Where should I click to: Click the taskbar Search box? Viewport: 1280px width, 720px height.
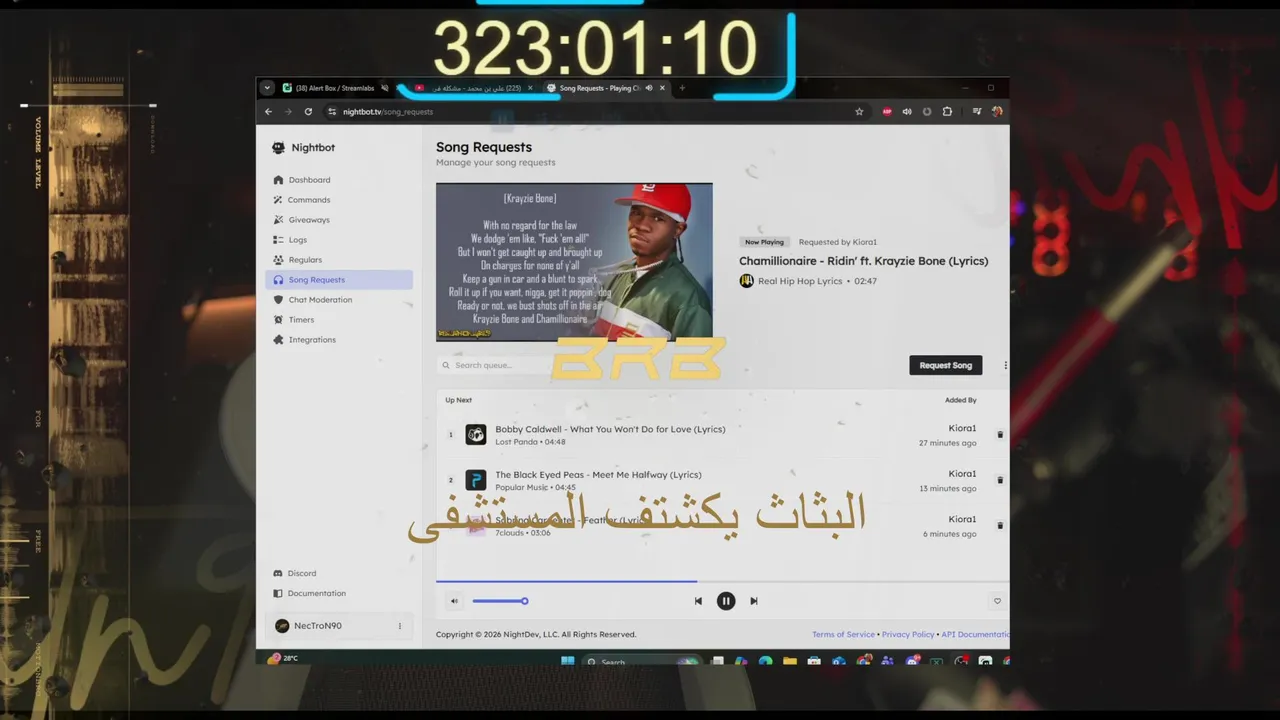640,662
